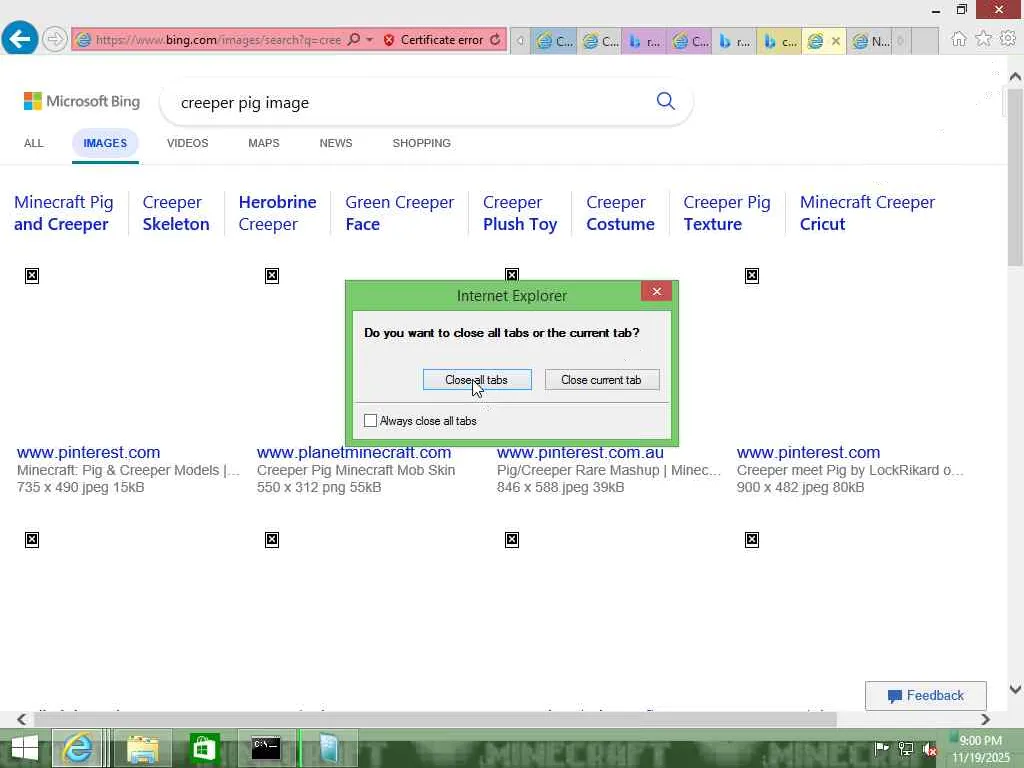Screen dimensions: 1024x768
Task: Click 'Close current tab' dialog button
Action: 601,379
